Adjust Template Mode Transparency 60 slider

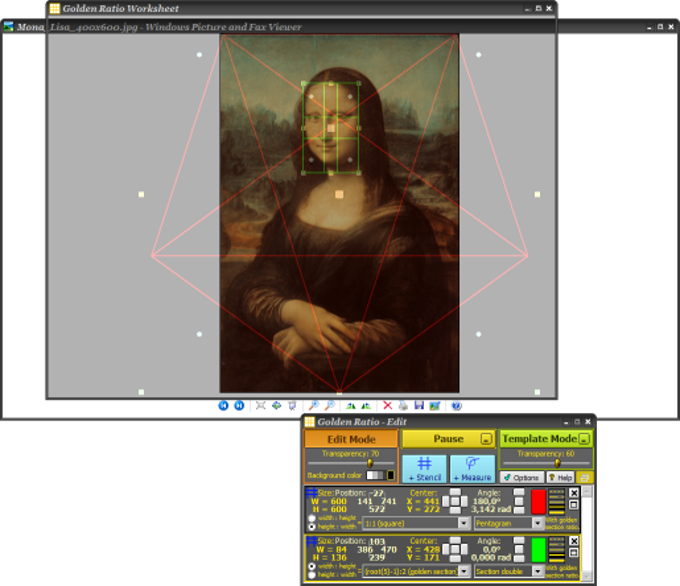pyautogui.click(x=558, y=463)
